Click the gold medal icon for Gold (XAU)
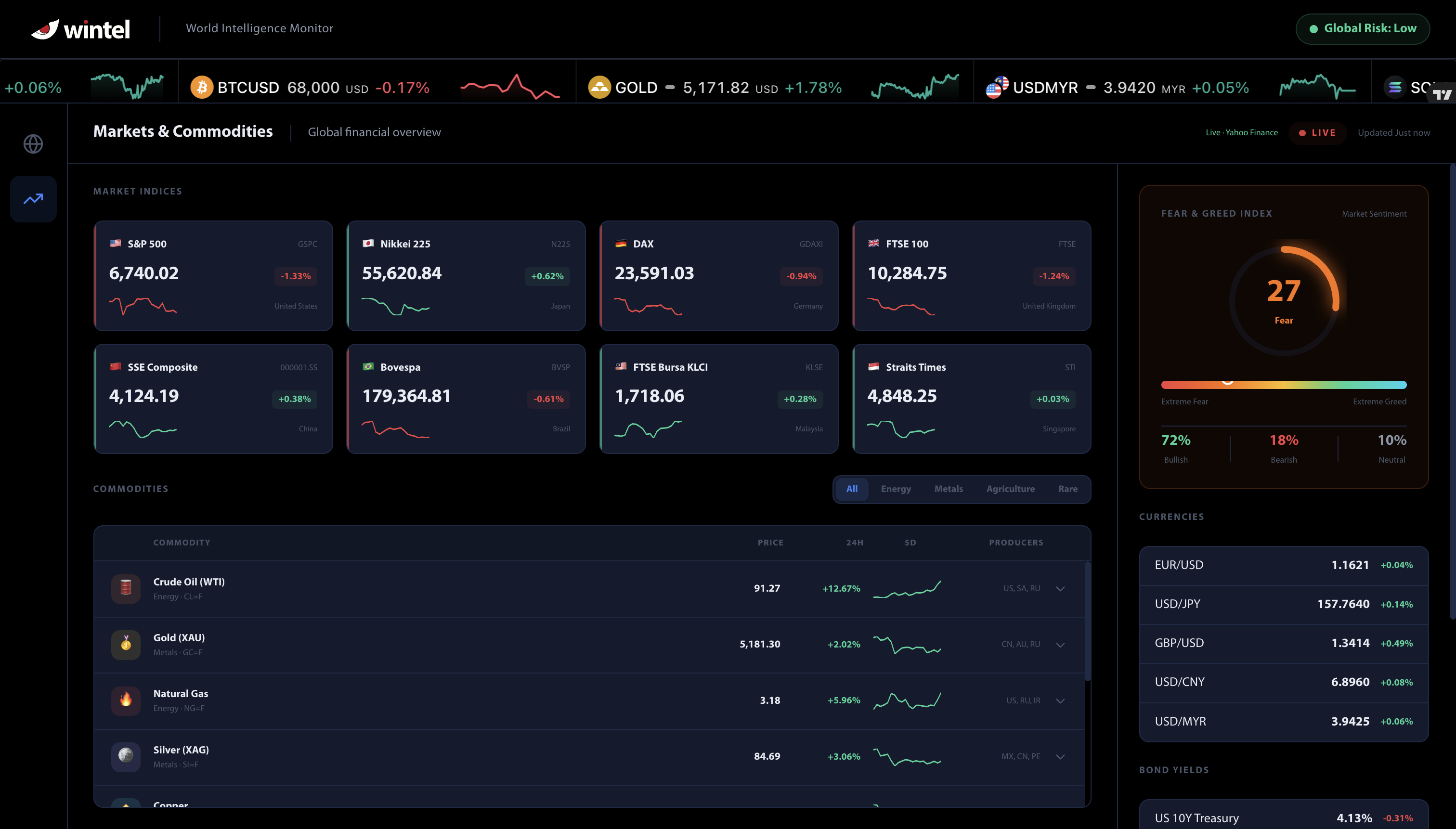The width and height of the screenshot is (1456, 829). pos(126,645)
